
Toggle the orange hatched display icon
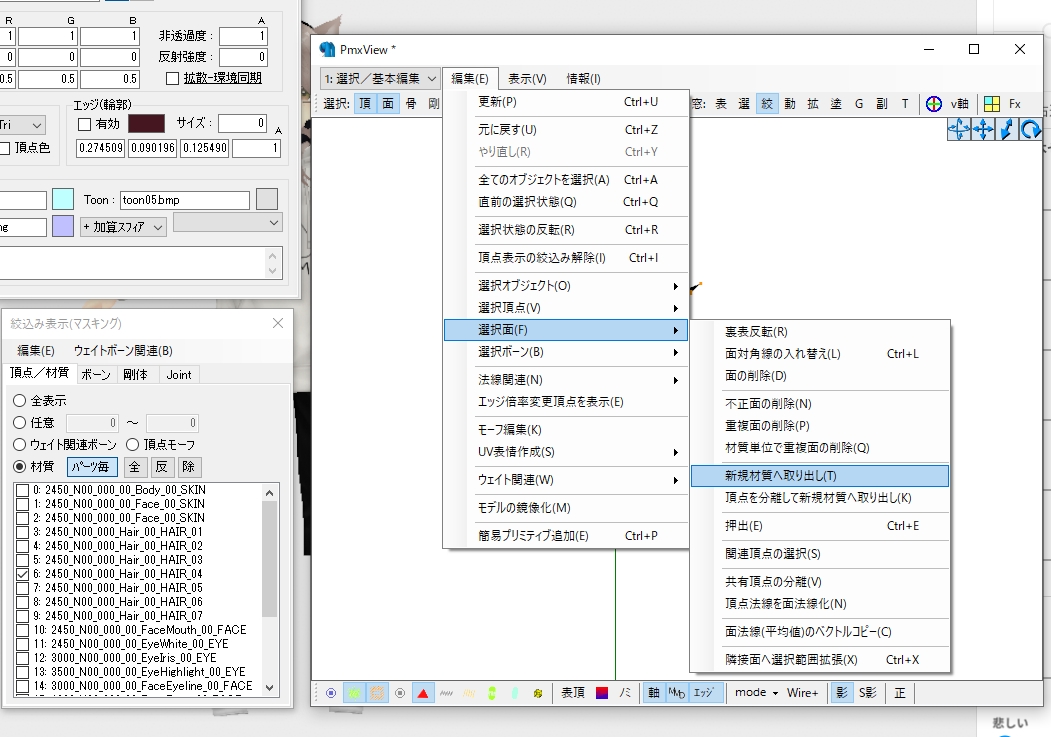pyautogui.click(x=377, y=693)
